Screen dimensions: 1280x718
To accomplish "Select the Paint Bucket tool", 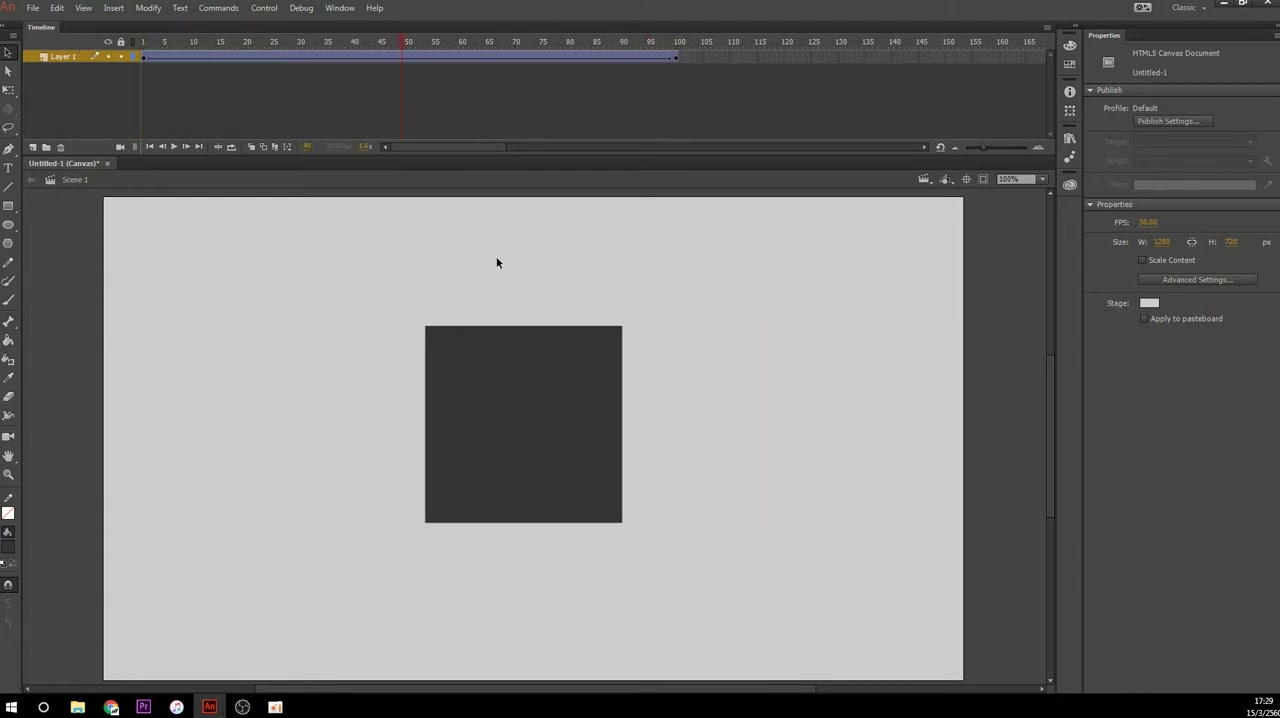I will coord(8,340).
